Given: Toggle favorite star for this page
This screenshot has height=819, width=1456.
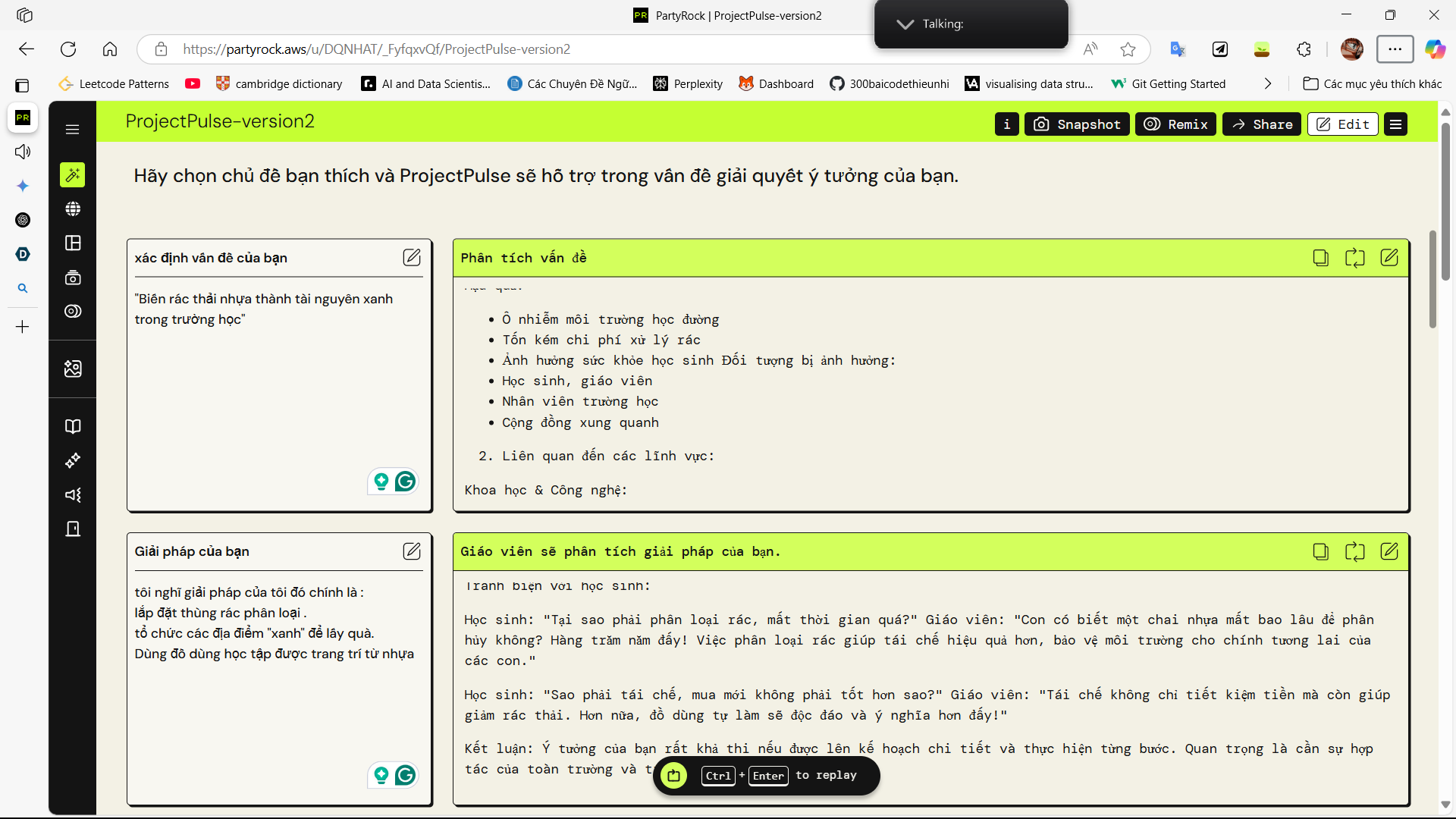Looking at the screenshot, I should point(1128,49).
